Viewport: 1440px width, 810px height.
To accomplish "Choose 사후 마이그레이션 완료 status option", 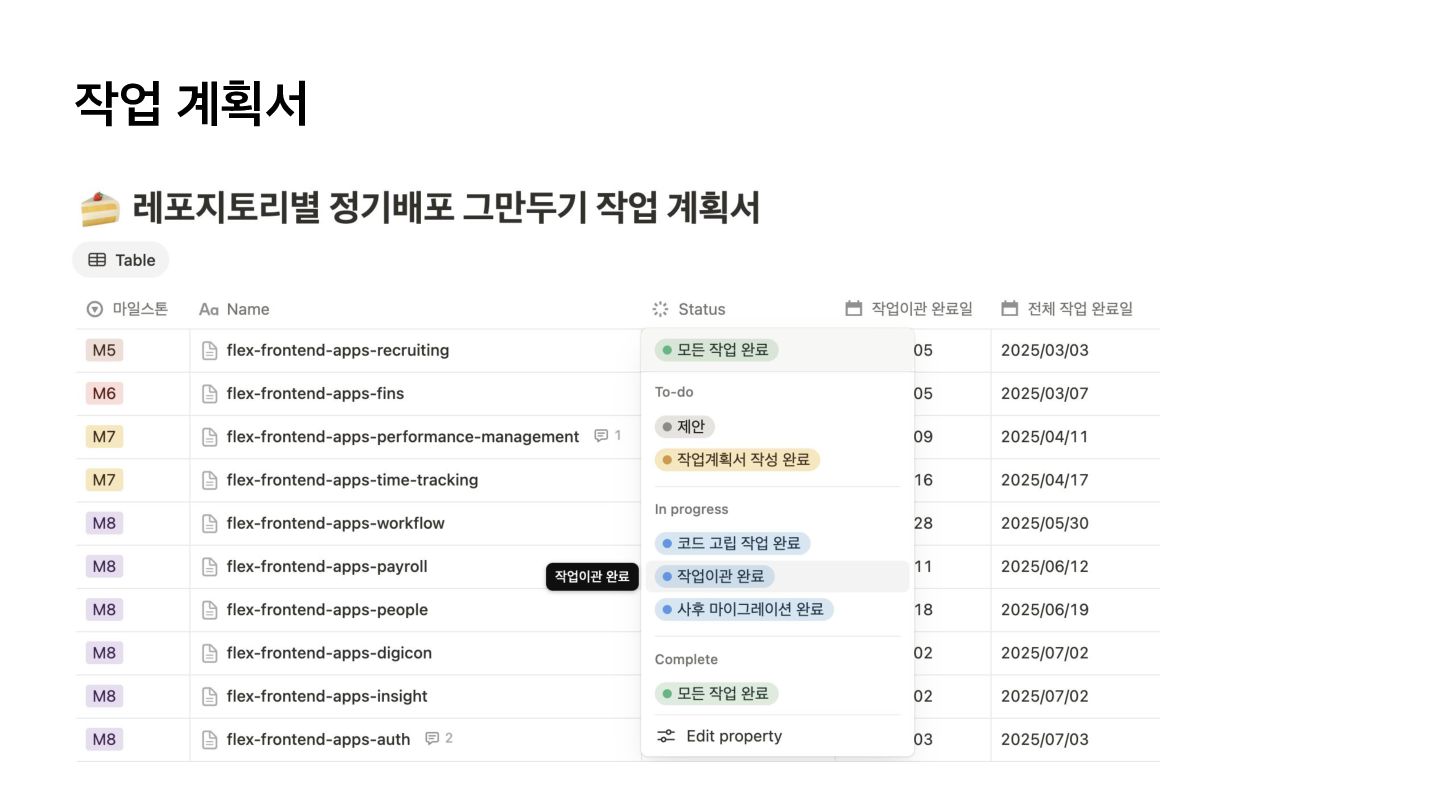I will (x=744, y=609).
